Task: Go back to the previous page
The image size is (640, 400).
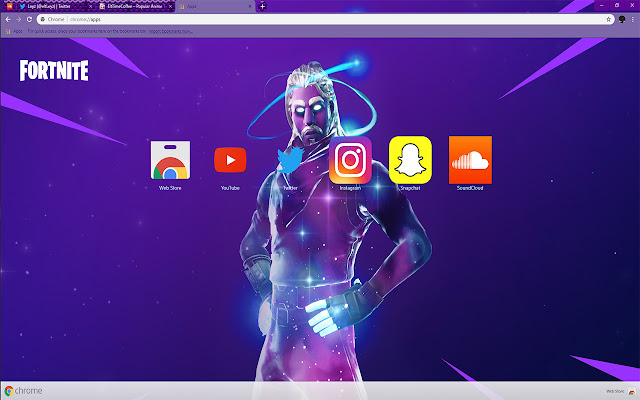Action: (8, 19)
